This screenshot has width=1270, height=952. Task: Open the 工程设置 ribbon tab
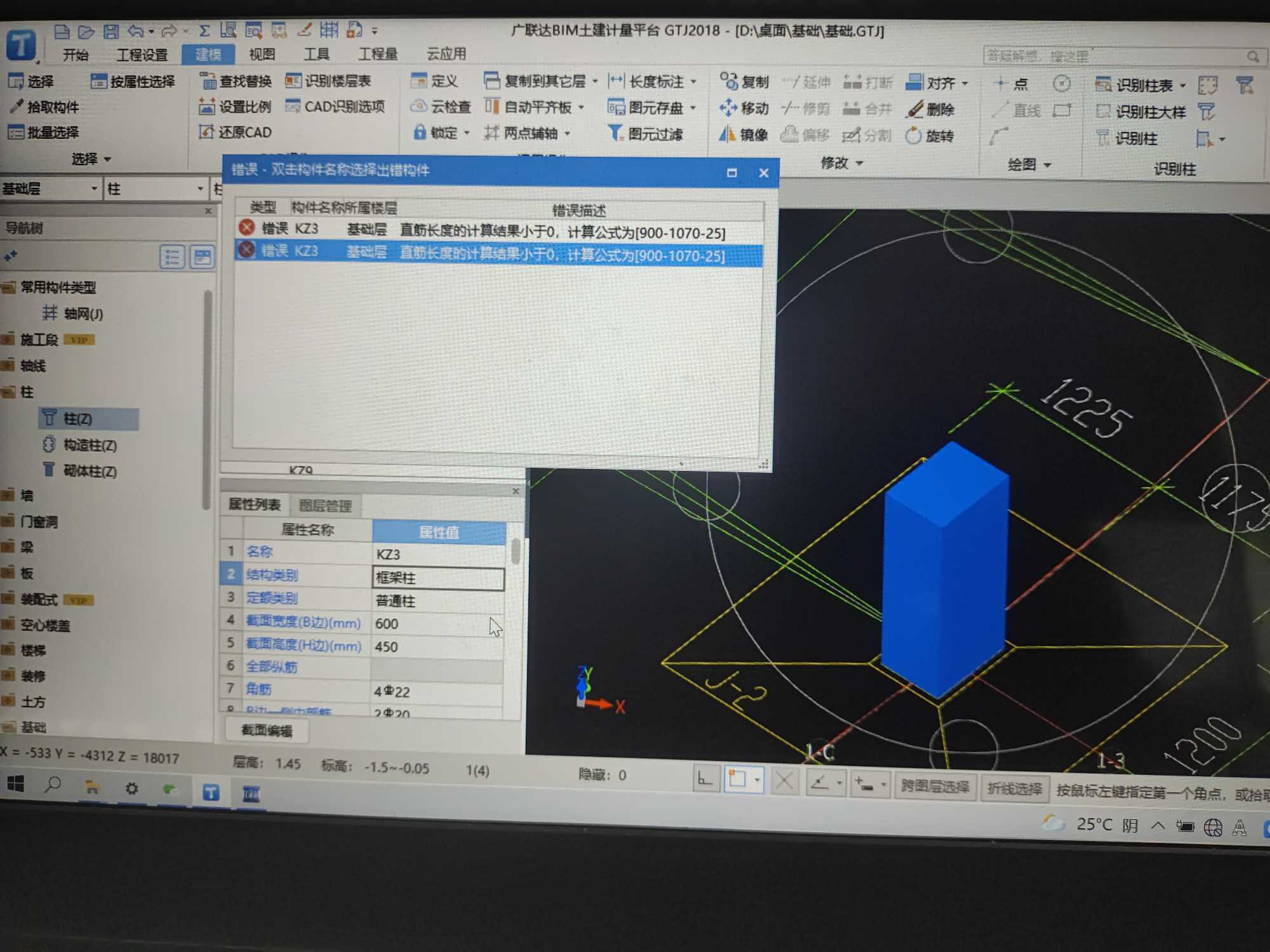point(142,55)
